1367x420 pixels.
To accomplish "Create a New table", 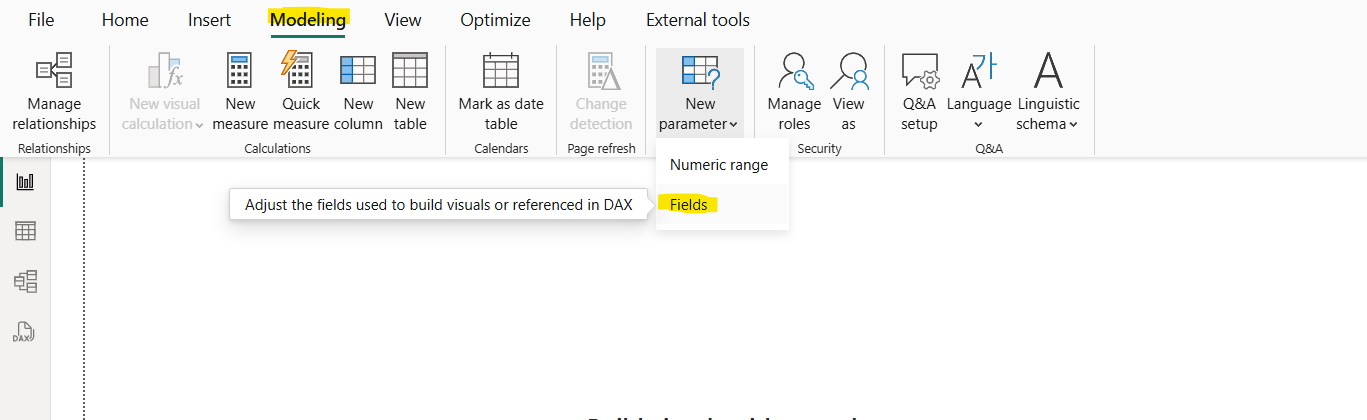I will (410, 93).
